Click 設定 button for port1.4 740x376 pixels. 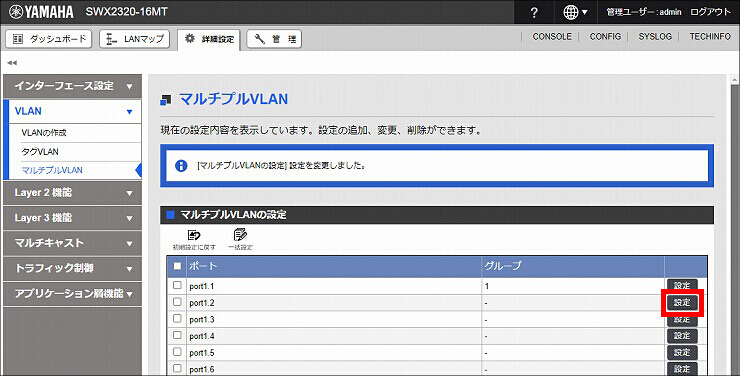[682, 336]
